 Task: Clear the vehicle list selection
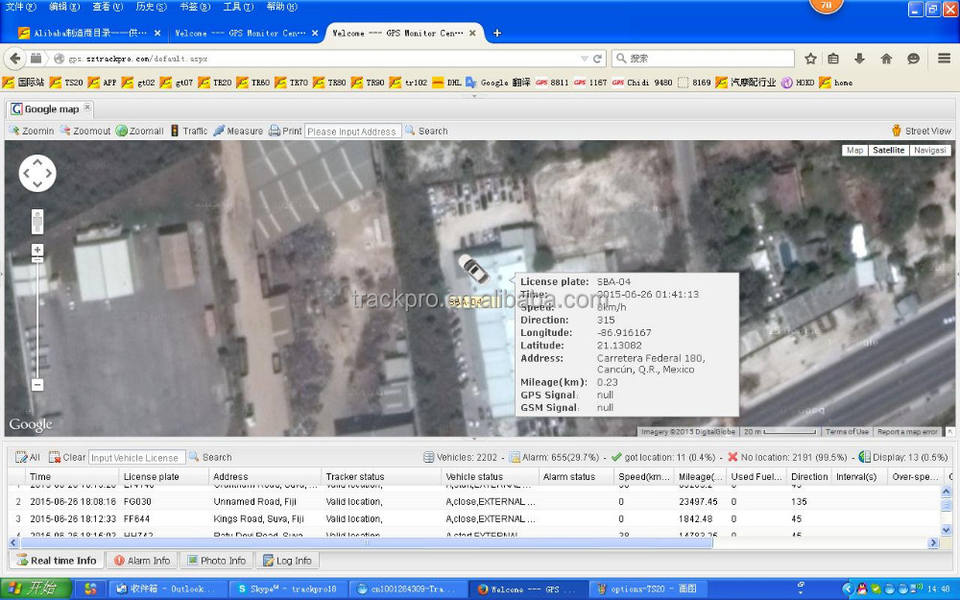[x=68, y=457]
